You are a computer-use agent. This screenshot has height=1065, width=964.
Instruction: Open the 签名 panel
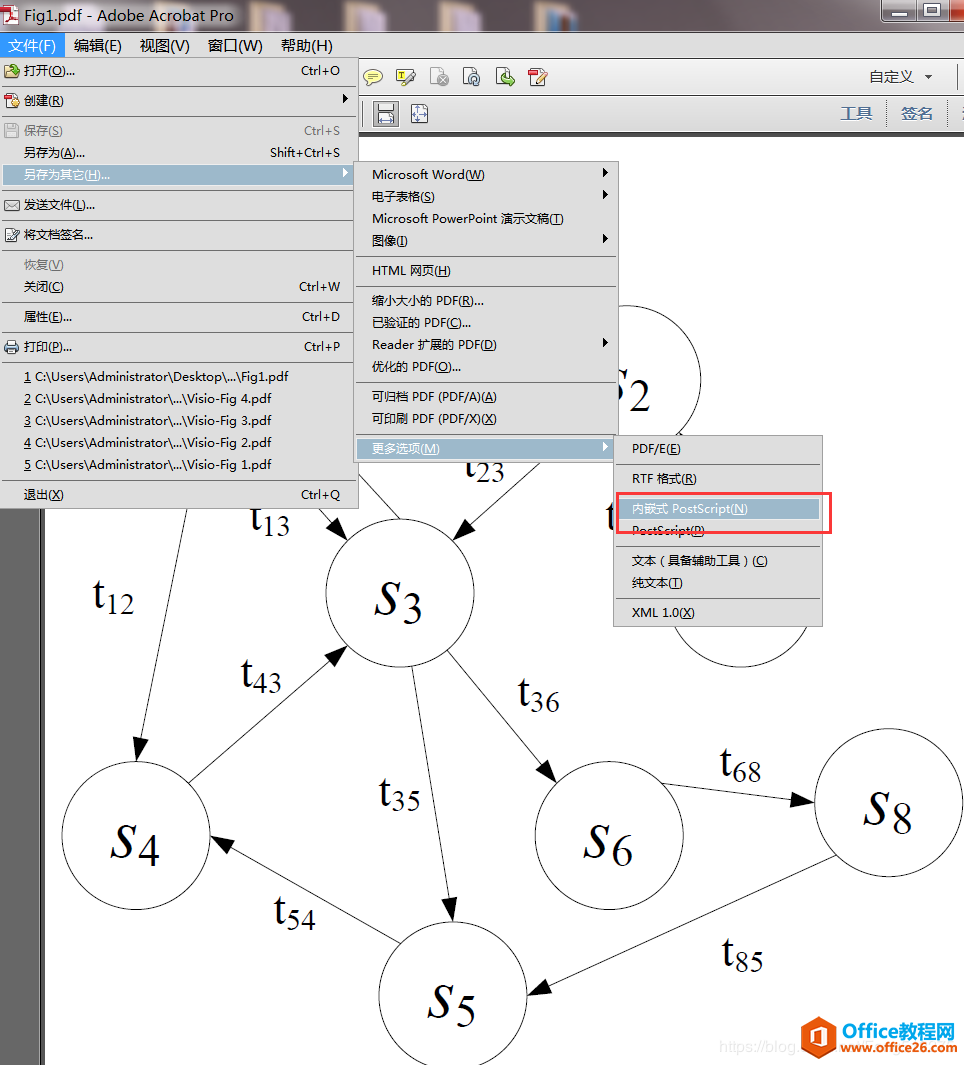pyautogui.click(x=916, y=113)
